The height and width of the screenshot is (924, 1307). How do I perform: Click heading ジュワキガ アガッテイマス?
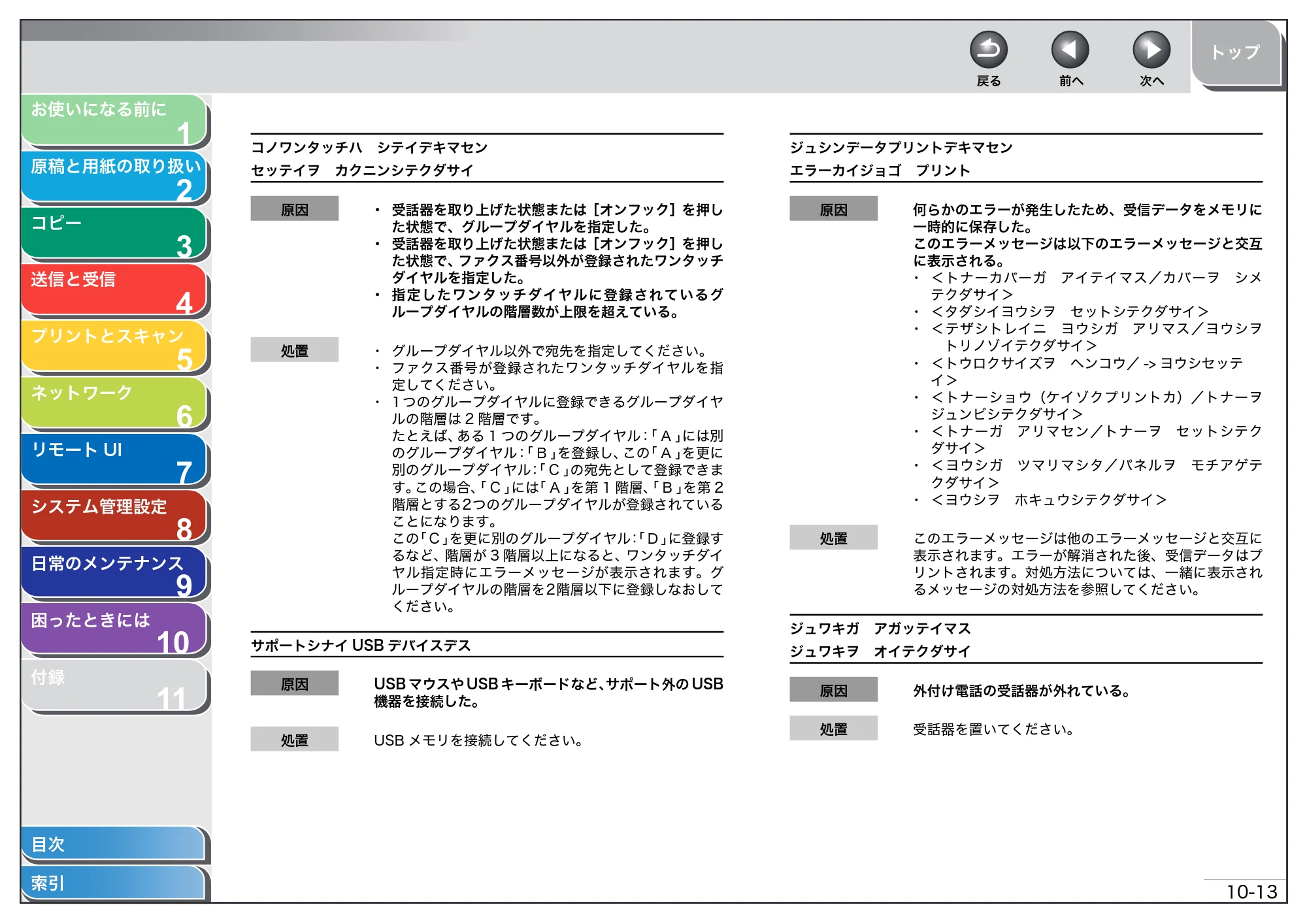[880, 629]
